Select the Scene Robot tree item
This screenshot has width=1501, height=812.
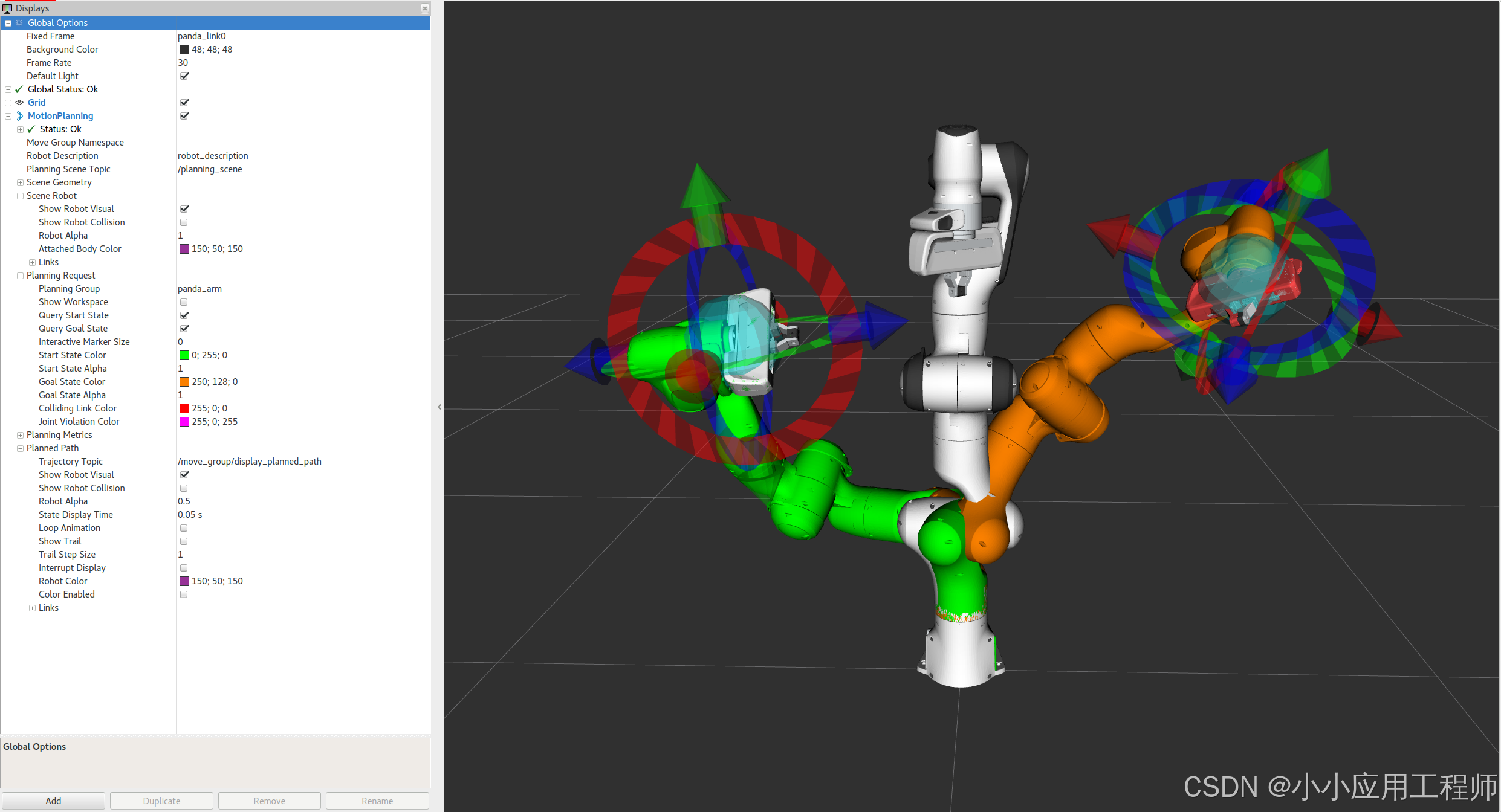(x=51, y=196)
